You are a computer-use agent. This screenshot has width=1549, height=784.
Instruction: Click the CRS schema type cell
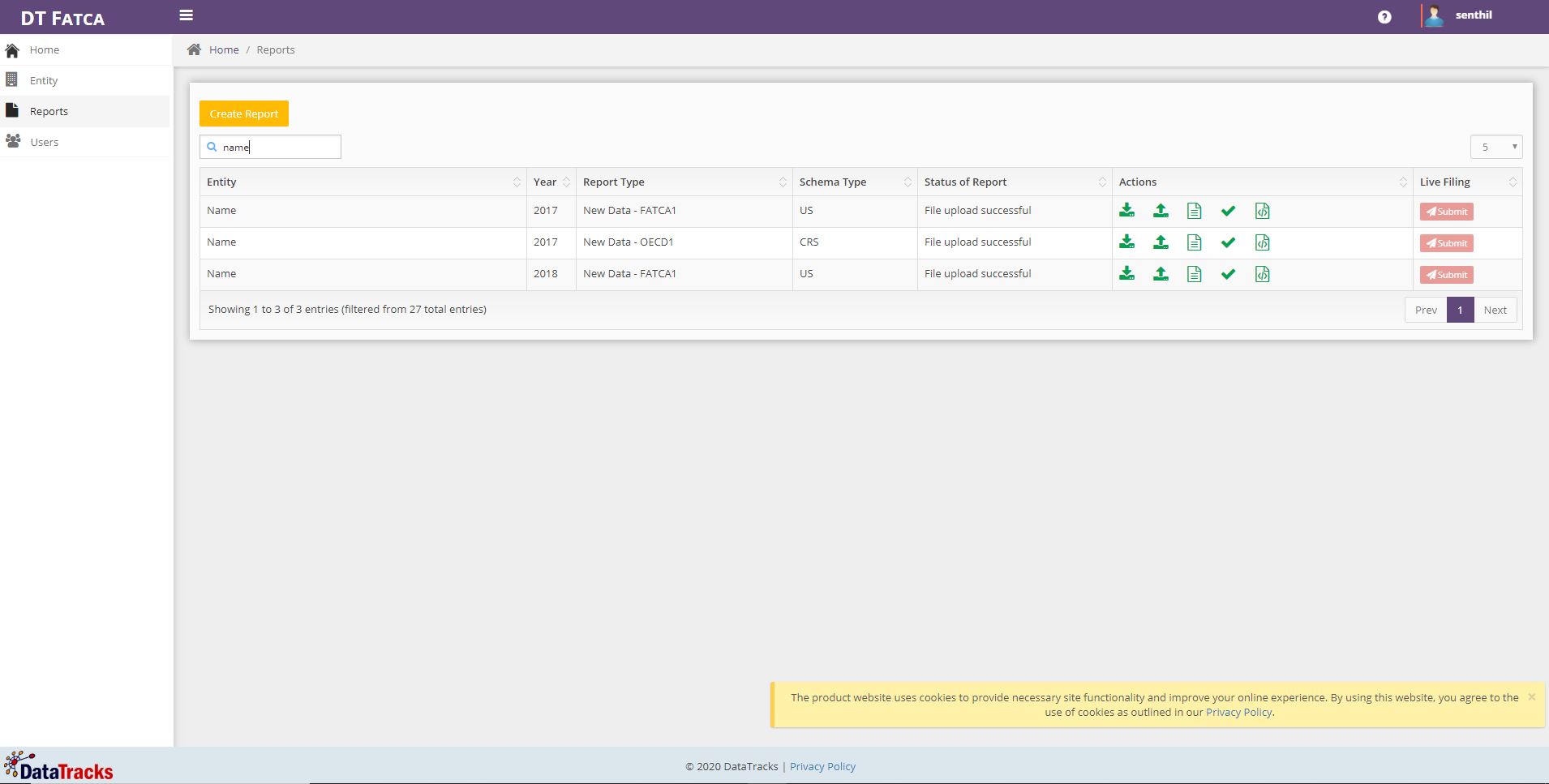click(855, 242)
